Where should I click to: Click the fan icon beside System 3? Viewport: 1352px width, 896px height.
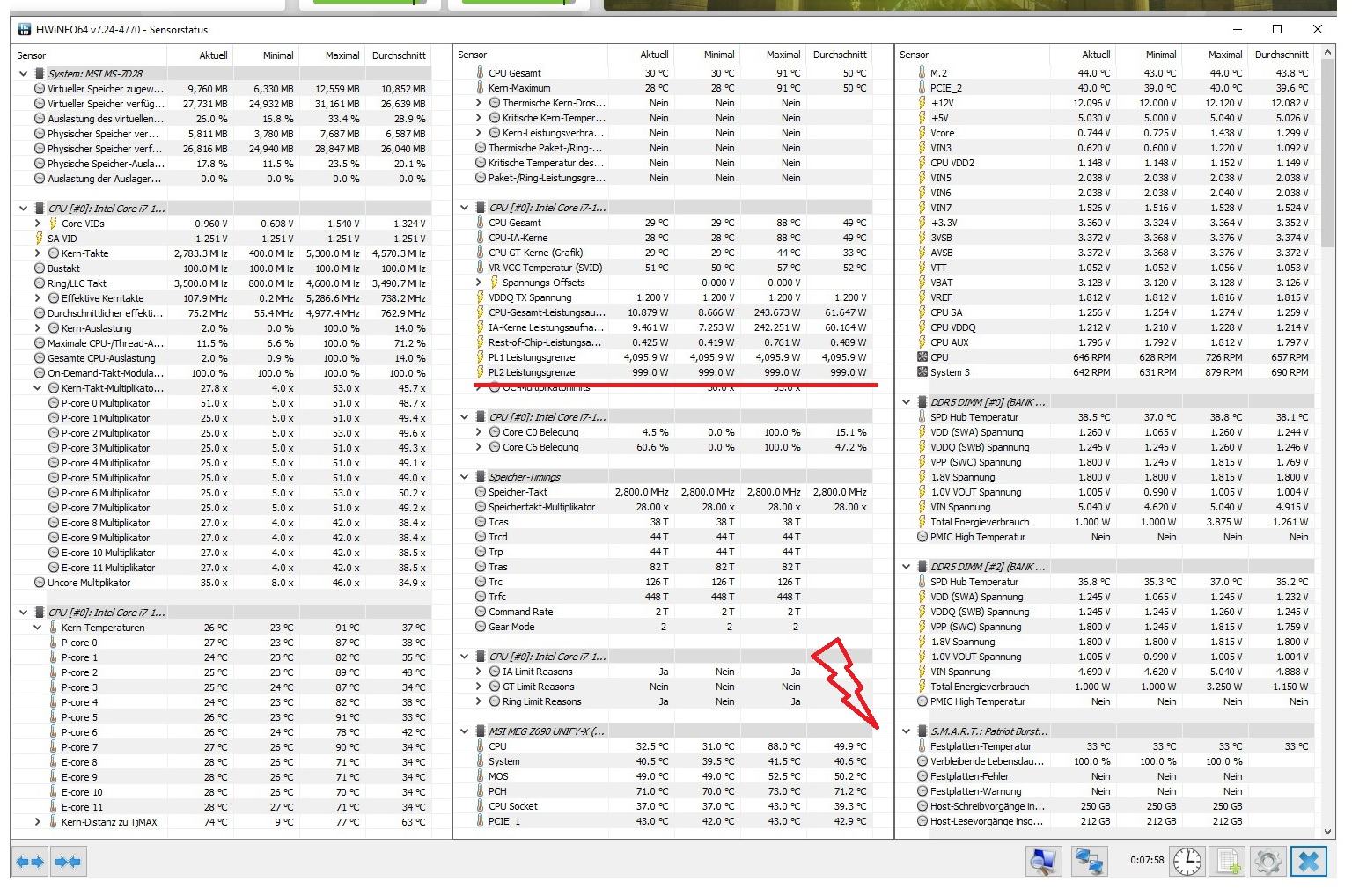click(922, 372)
